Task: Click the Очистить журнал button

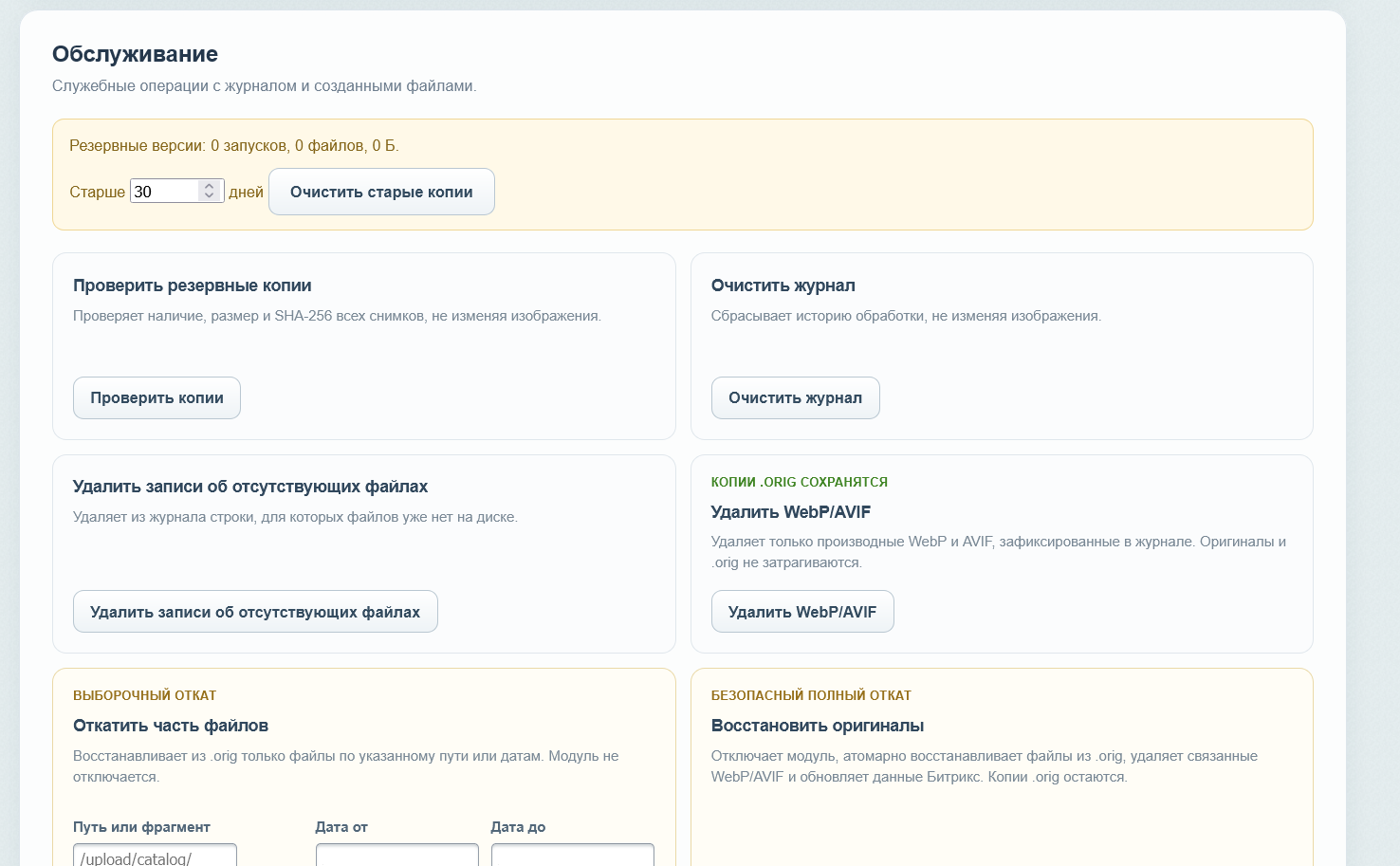Action: [x=795, y=397]
